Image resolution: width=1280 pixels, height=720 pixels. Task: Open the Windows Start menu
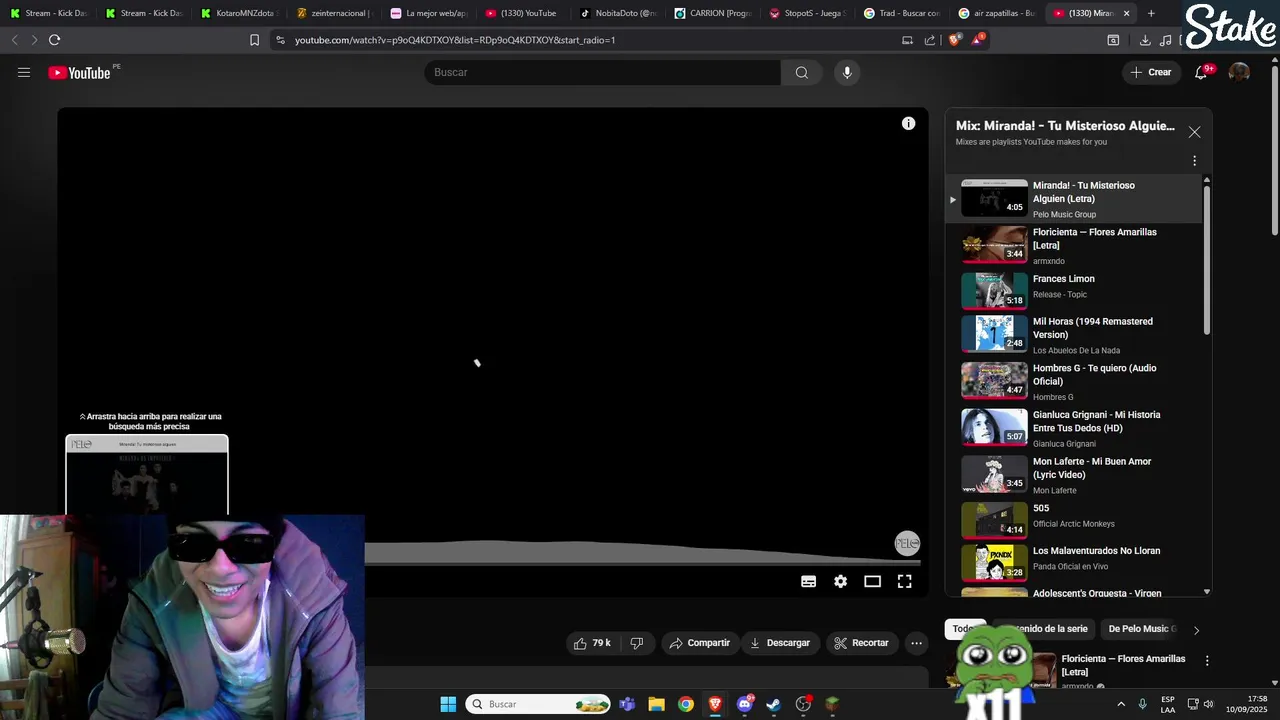tap(448, 704)
